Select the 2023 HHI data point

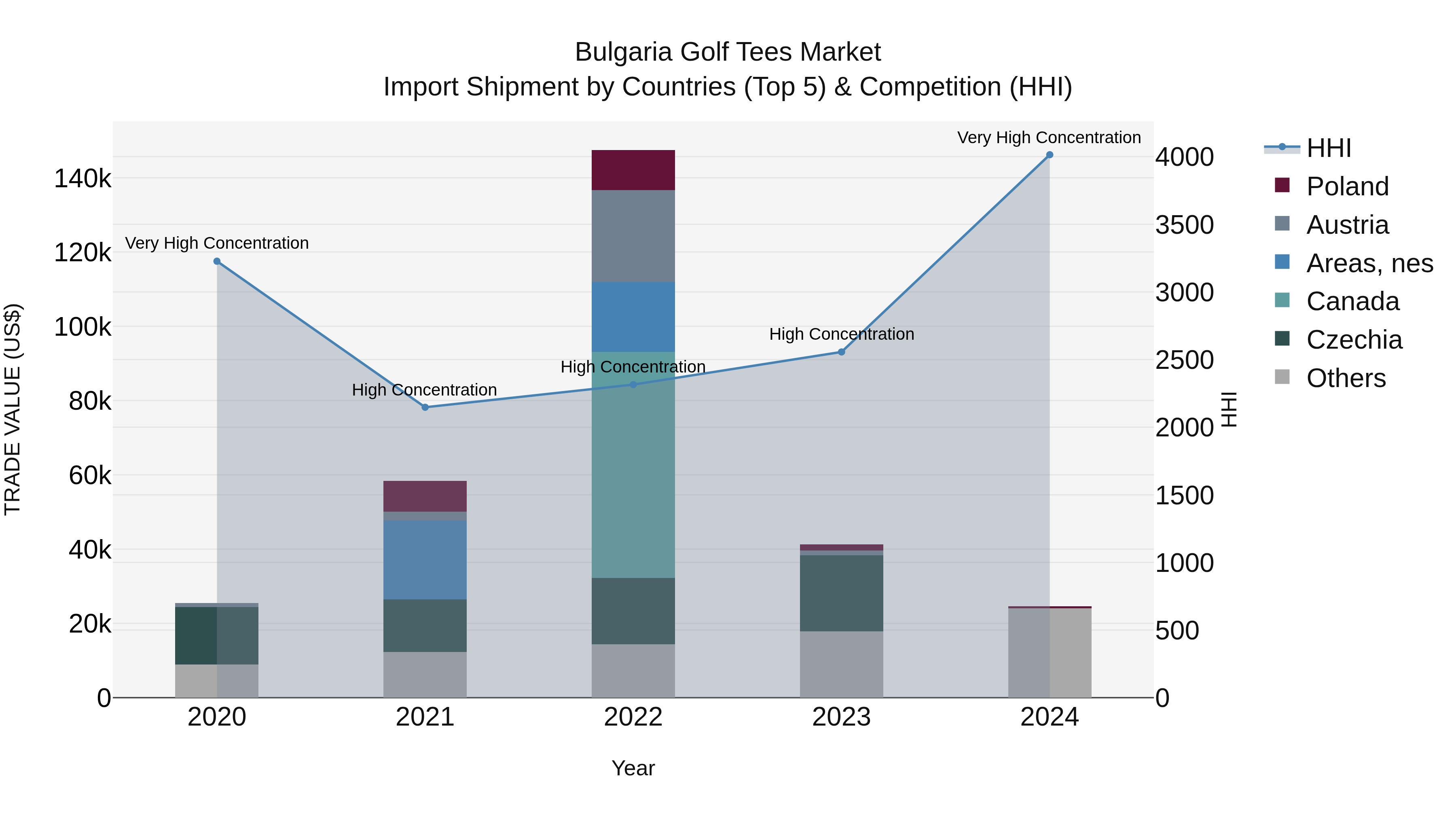[x=842, y=351]
